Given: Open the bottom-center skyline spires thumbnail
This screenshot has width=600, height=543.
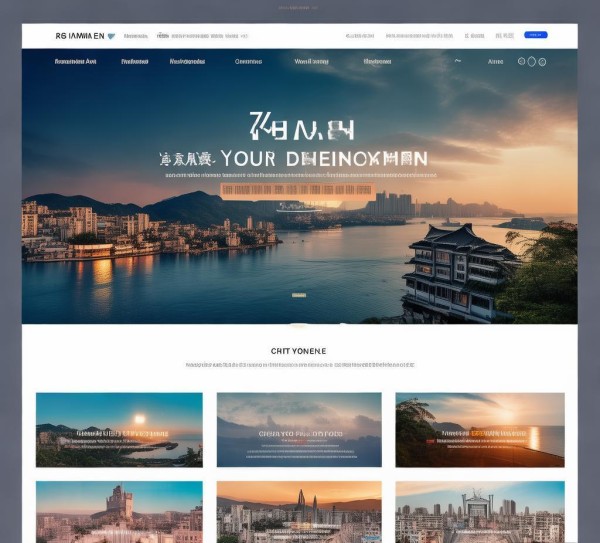Looking at the screenshot, I should tap(299, 511).
